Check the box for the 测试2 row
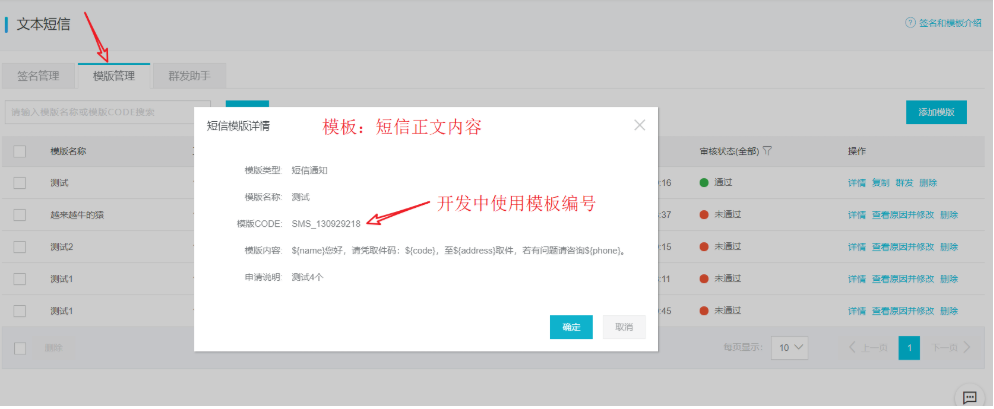 (20, 247)
